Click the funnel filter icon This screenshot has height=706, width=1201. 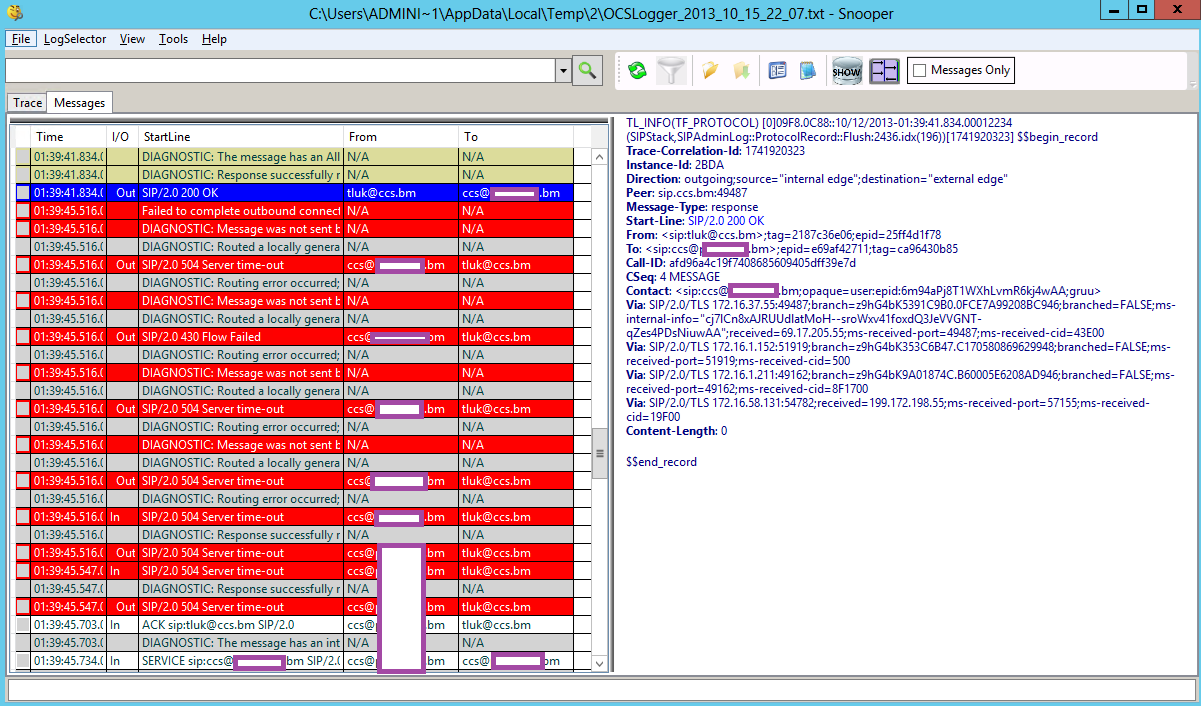(672, 71)
